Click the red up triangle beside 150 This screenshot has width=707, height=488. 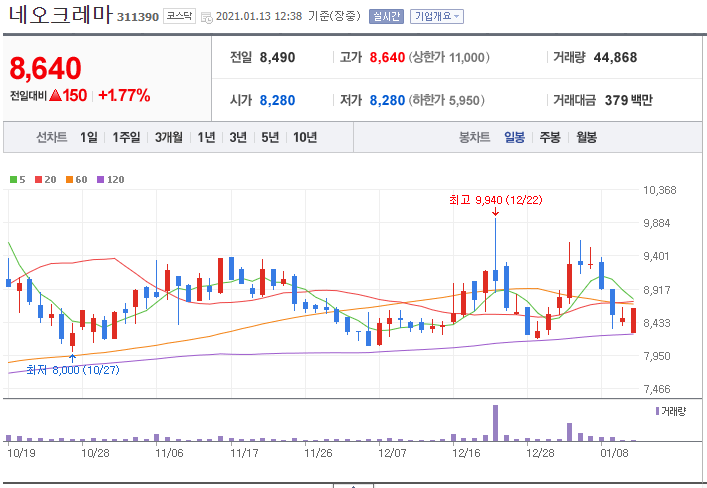pyautogui.click(x=55, y=95)
